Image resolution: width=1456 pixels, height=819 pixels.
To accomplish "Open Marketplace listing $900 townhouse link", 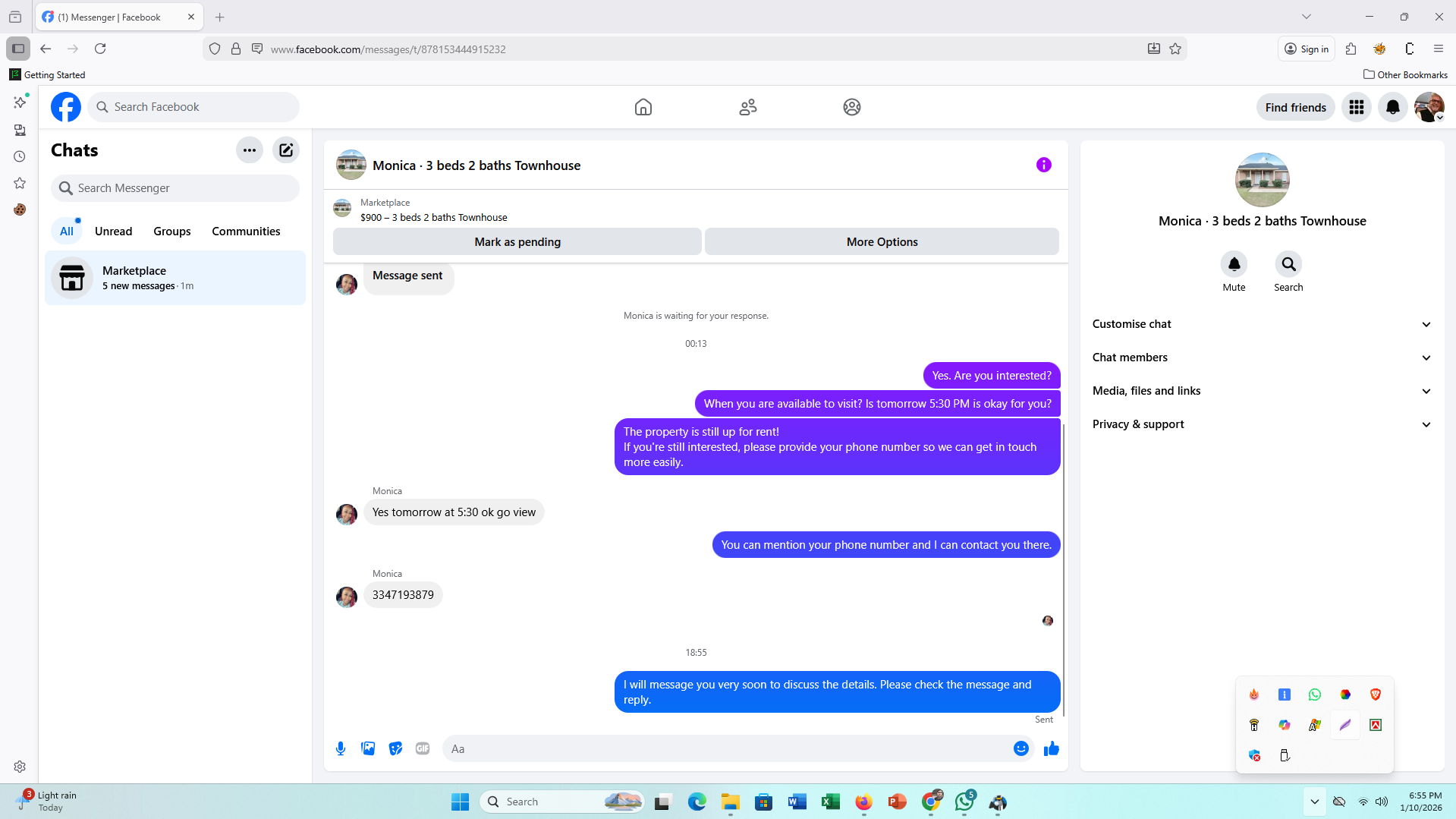I will click(433, 217).
